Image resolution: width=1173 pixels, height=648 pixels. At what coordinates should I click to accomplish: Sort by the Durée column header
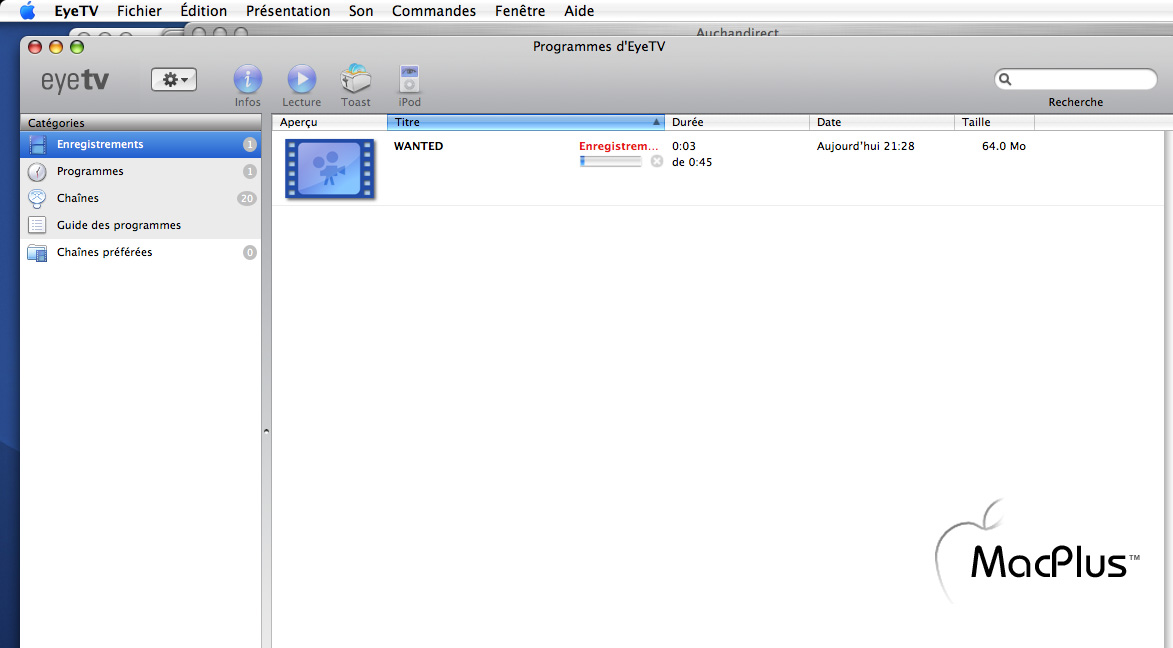[x=737, y=122]
